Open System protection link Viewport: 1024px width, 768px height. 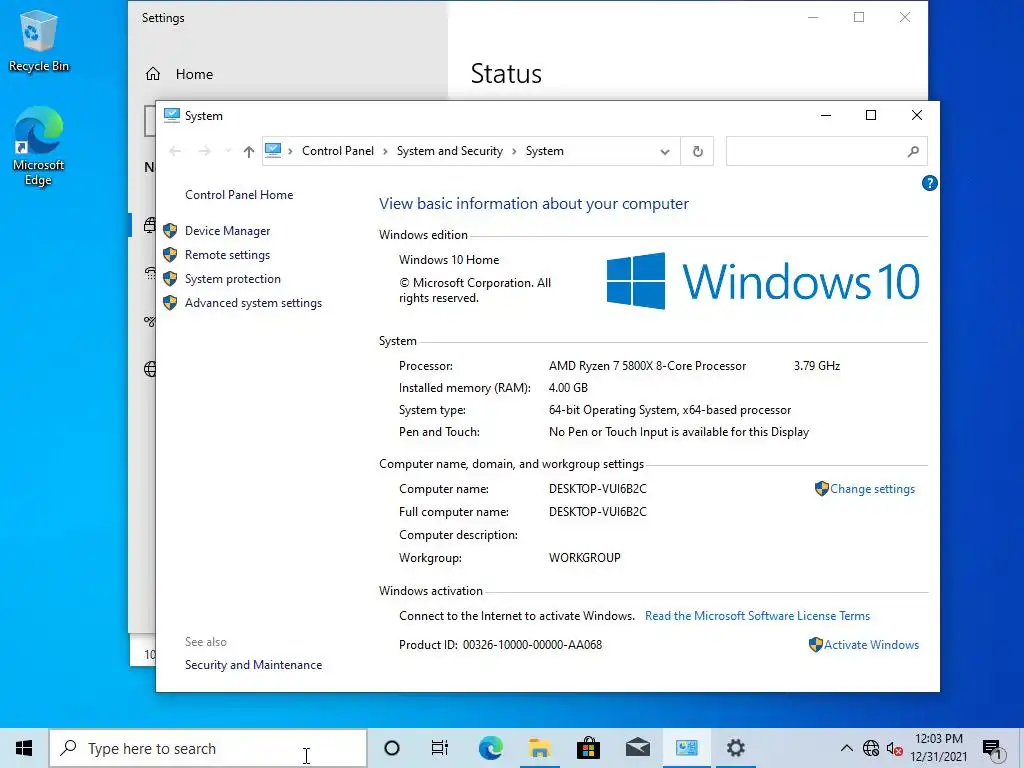click(232, 279)
